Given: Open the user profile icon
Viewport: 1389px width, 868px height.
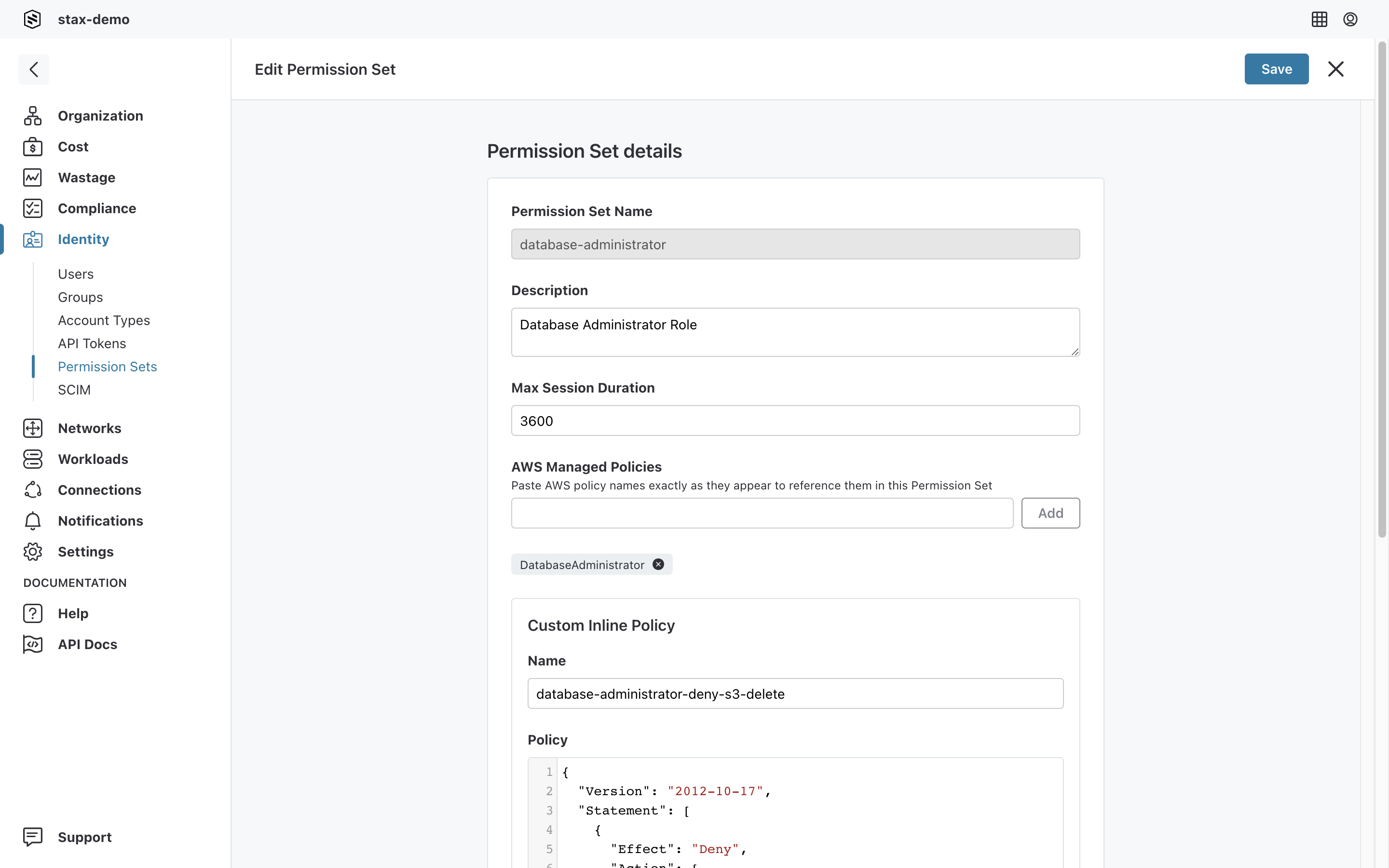Looking at the screenshot, I should 1350,19.
